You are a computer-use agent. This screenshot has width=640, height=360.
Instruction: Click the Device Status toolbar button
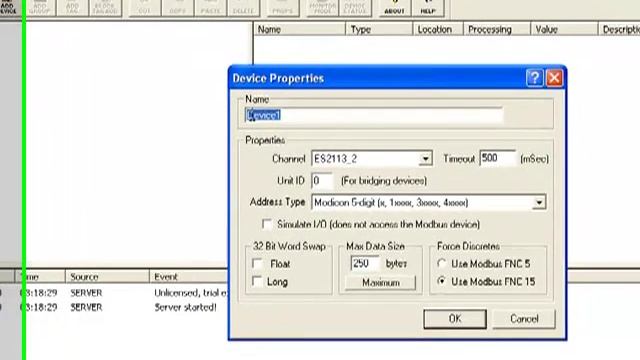(x=355, y=8)
